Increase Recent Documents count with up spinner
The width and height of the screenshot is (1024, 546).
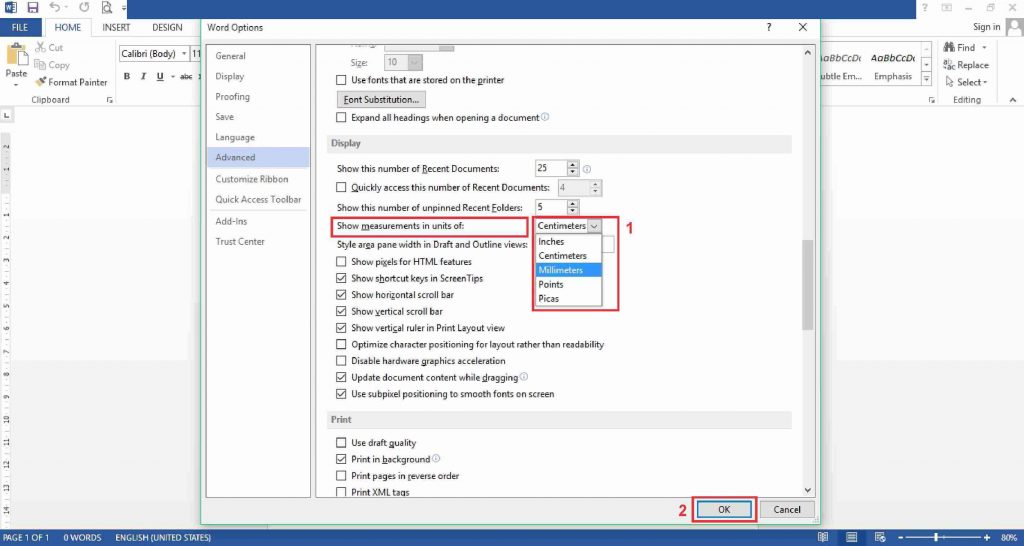coord(573,165)
